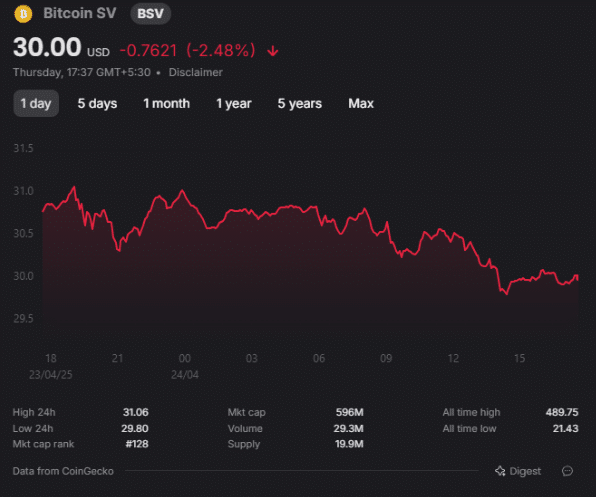Click the red down arrow price indicator
The image size is (596, 497).
click(273, 51)
